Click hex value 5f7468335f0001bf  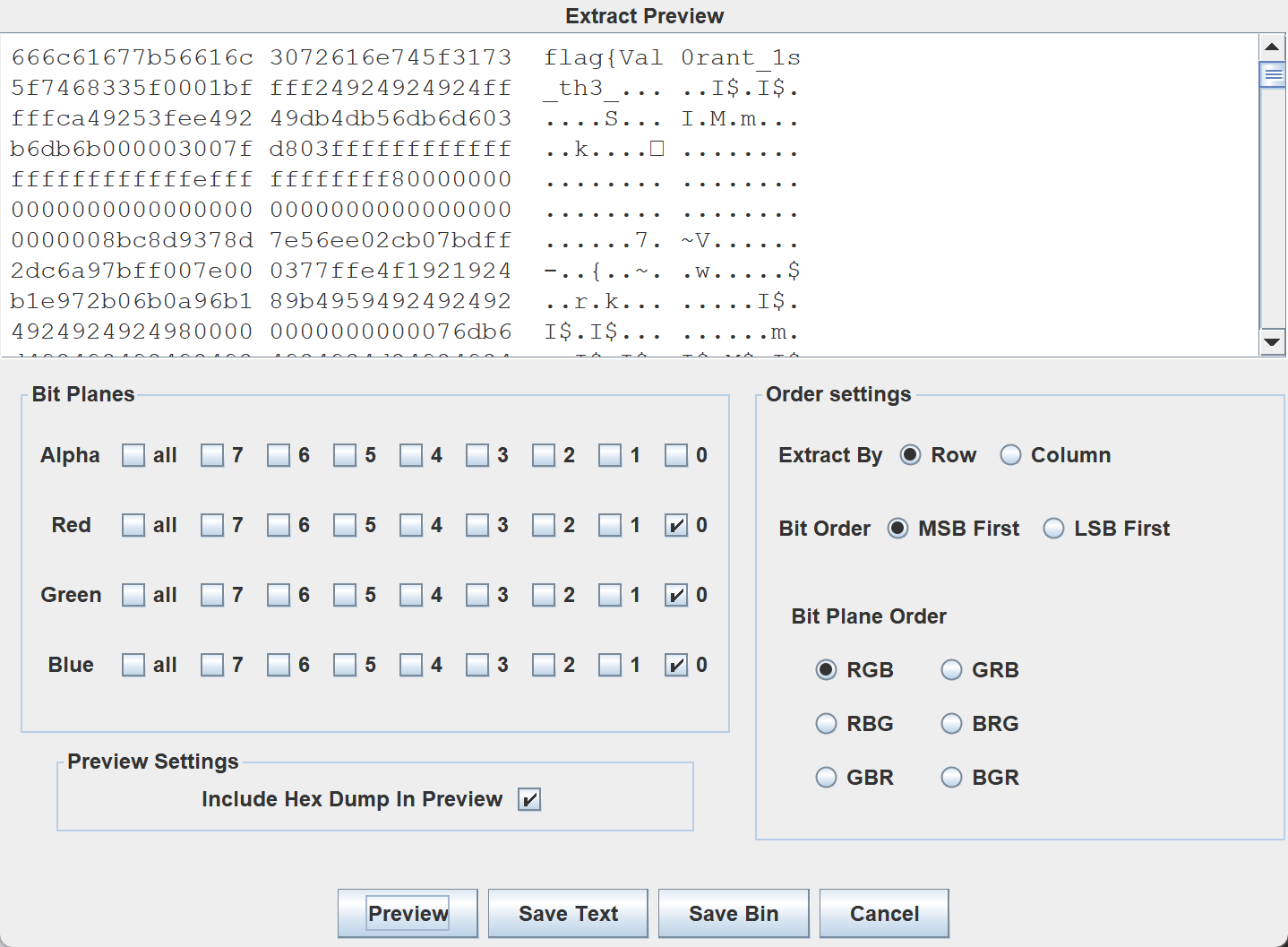coord(132,88)
